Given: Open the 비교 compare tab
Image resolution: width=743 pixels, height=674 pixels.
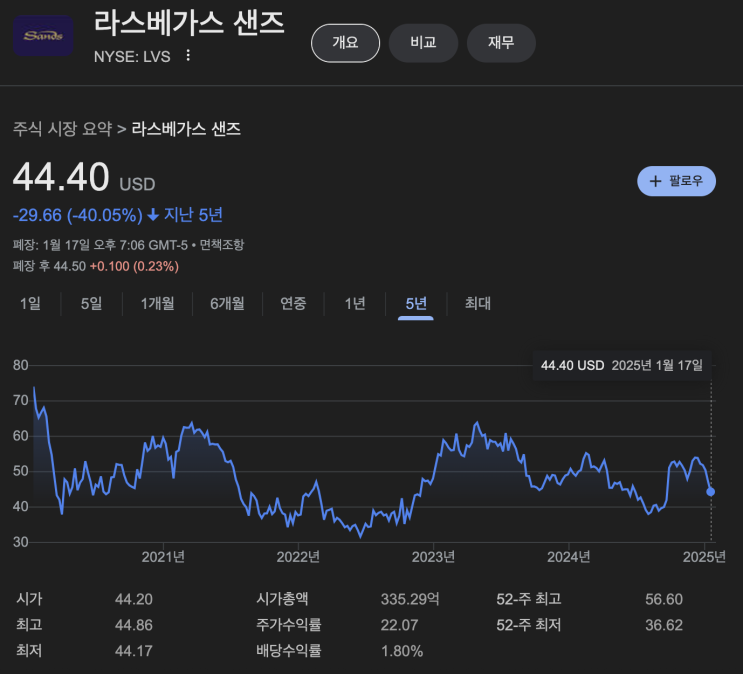Looking at the screenshot, I should tap(423, 43).
